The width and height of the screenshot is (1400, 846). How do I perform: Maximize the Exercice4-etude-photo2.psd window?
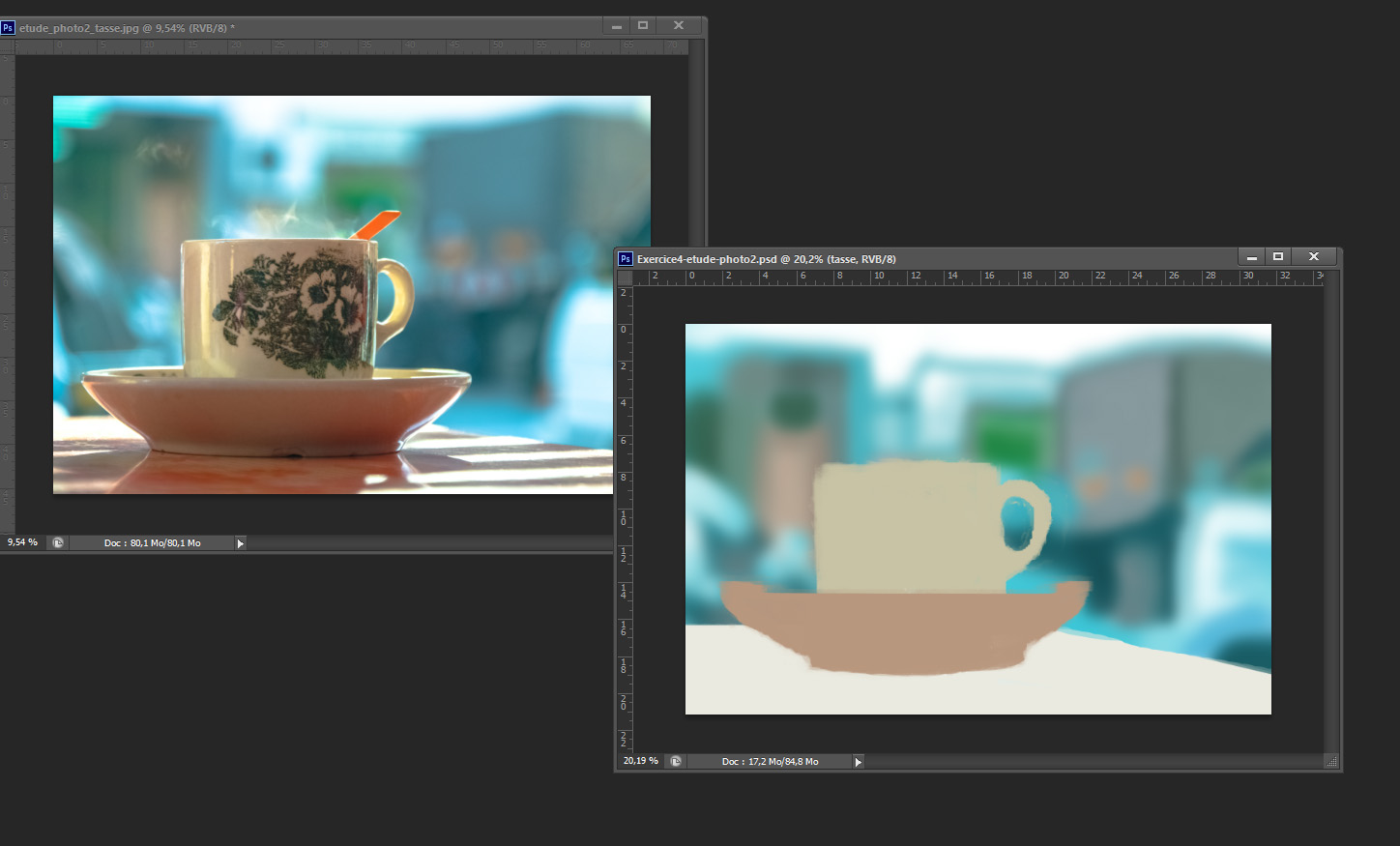click(1278, 256)
